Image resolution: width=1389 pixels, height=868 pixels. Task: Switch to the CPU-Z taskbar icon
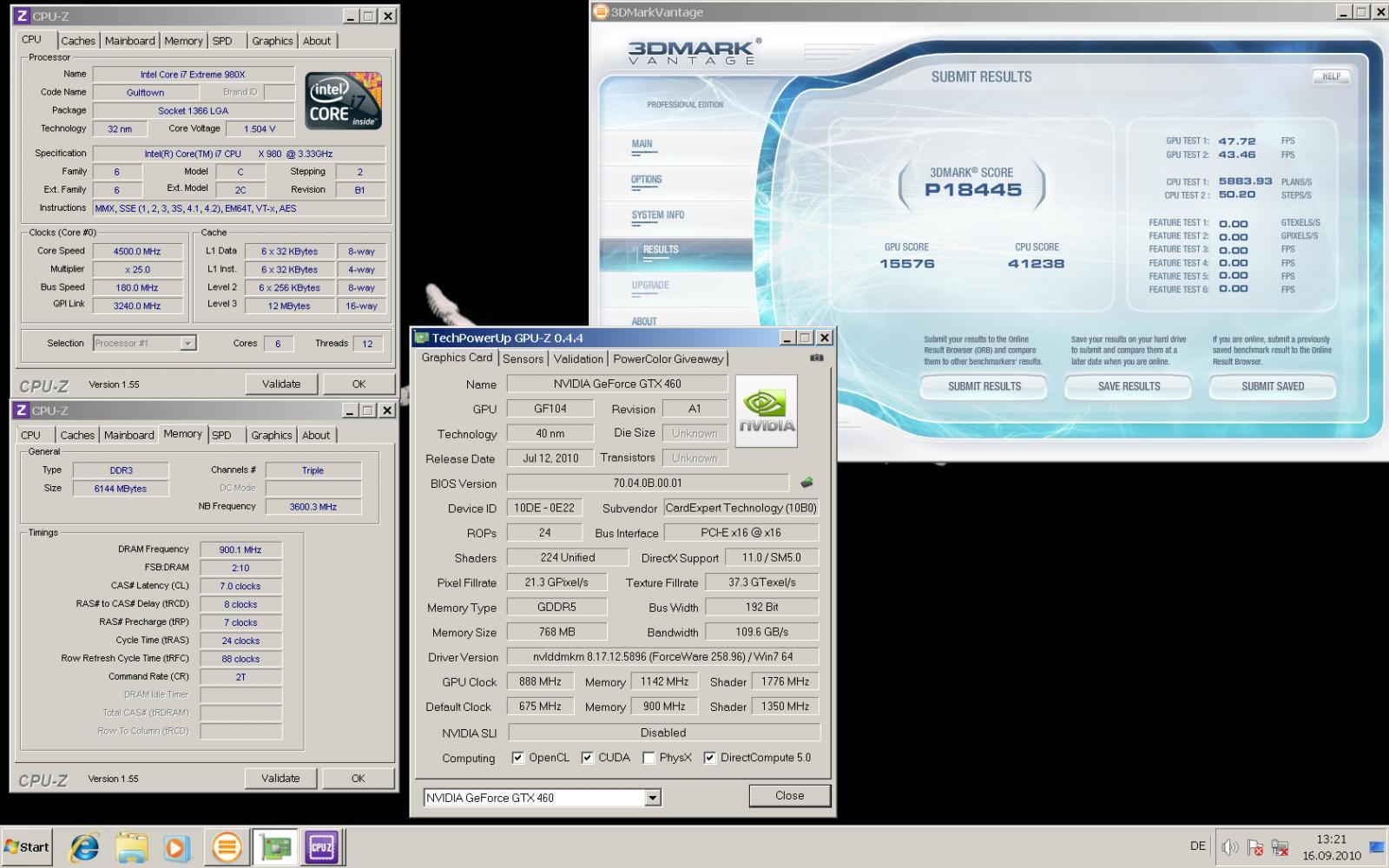[321, 847]
